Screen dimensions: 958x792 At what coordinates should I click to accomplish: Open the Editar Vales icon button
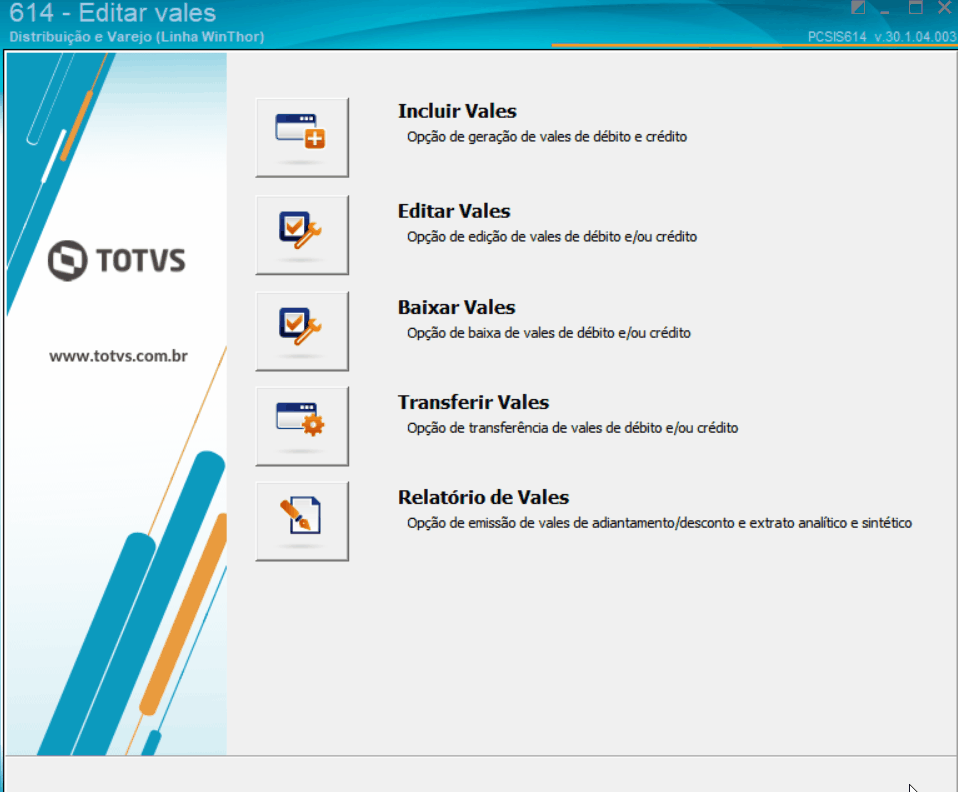[x=302, y=235]
